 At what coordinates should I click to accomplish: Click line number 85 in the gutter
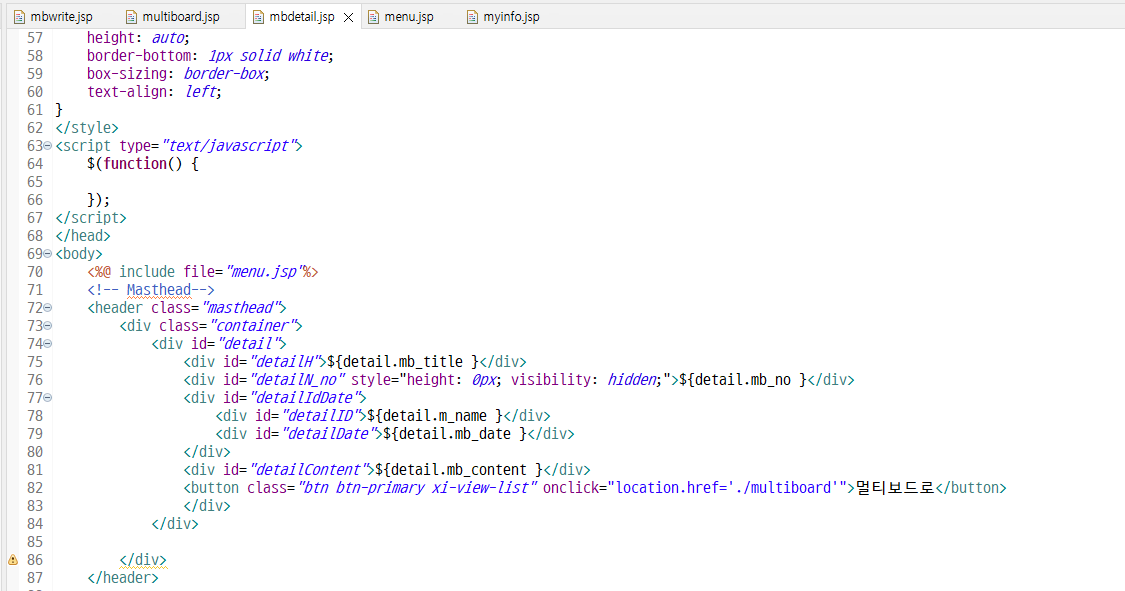35,542
